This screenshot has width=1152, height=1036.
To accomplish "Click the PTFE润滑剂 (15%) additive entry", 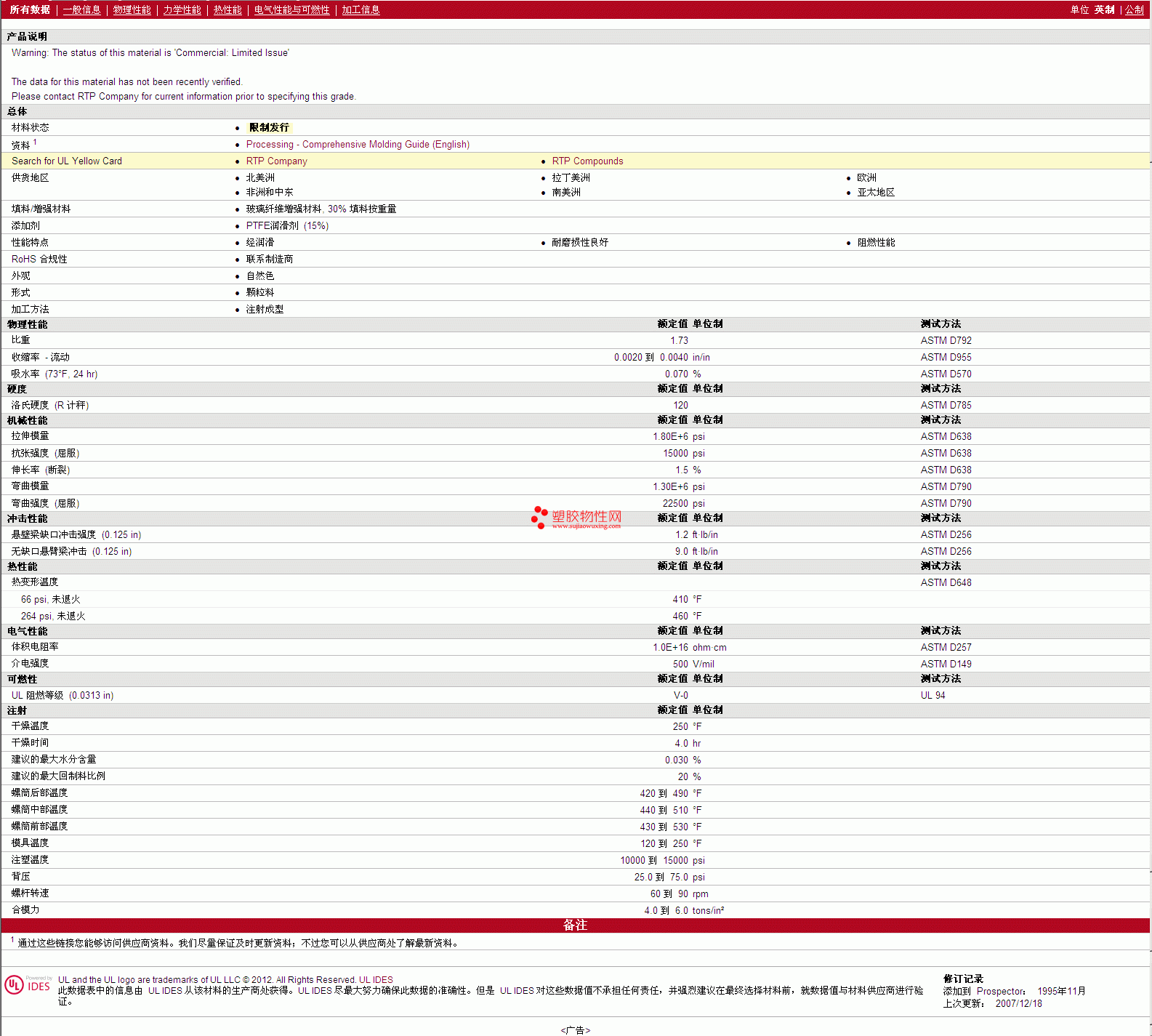I will (287, 226).
